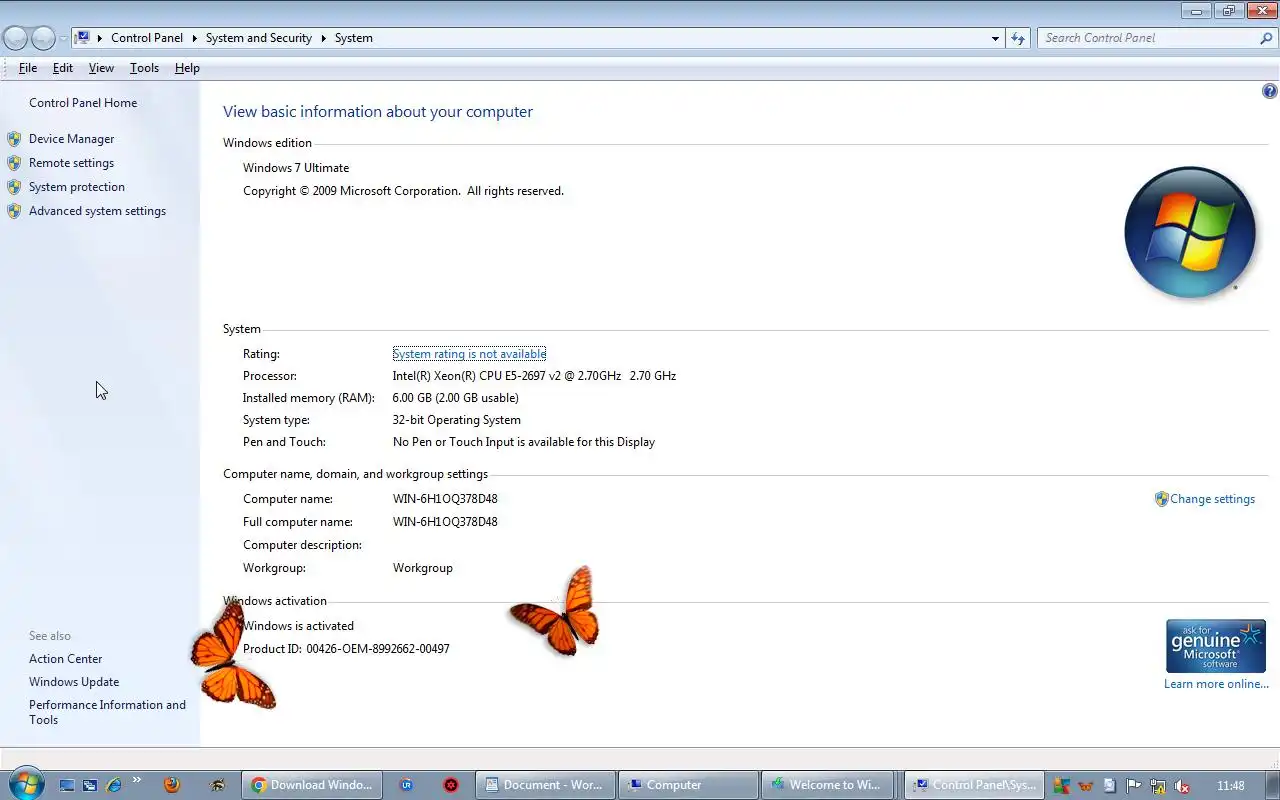This screenshot has height=800, width=1280.
Task: Open Action Center under See also
Action: [65, 659]
